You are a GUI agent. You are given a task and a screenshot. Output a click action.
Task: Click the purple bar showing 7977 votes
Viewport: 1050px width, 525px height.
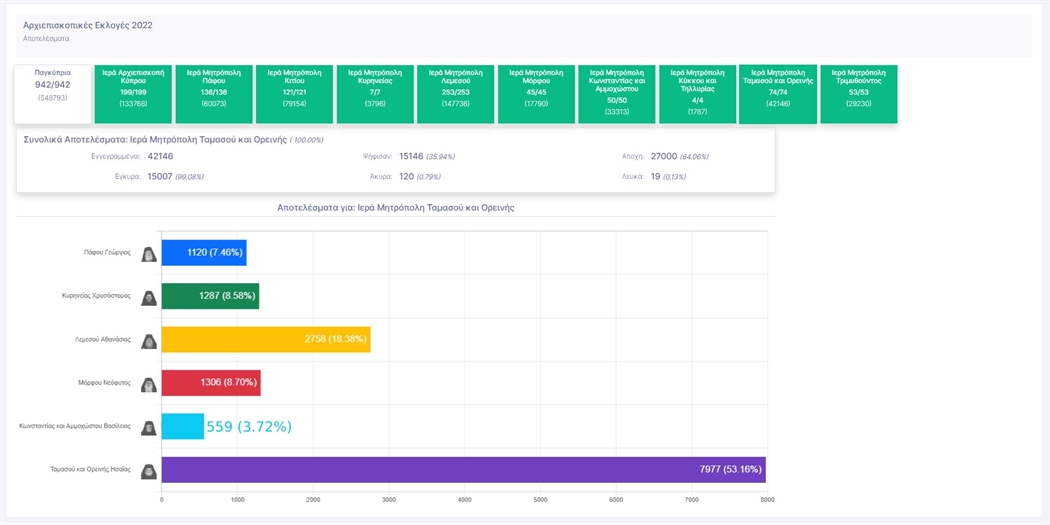point(463,470)
